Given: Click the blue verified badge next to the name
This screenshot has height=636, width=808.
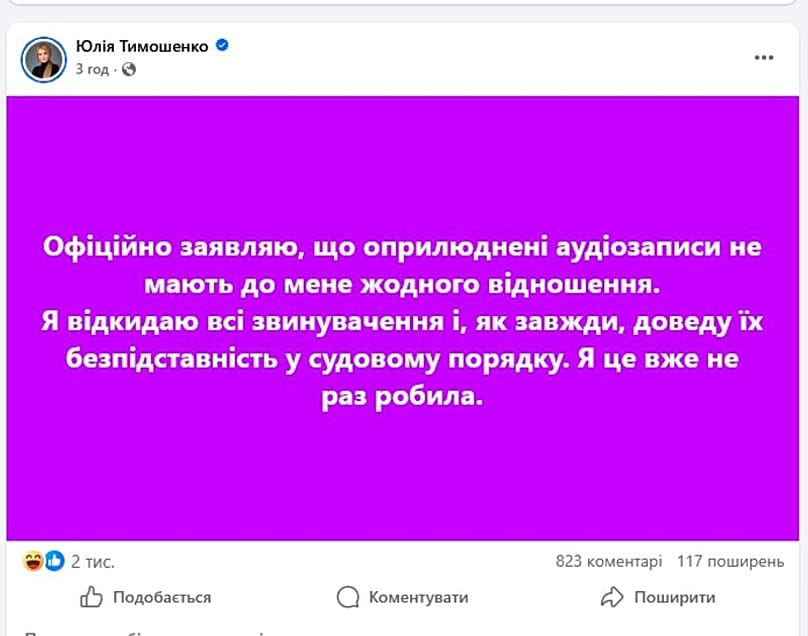Looking at the screenshot, I should 221,45.
